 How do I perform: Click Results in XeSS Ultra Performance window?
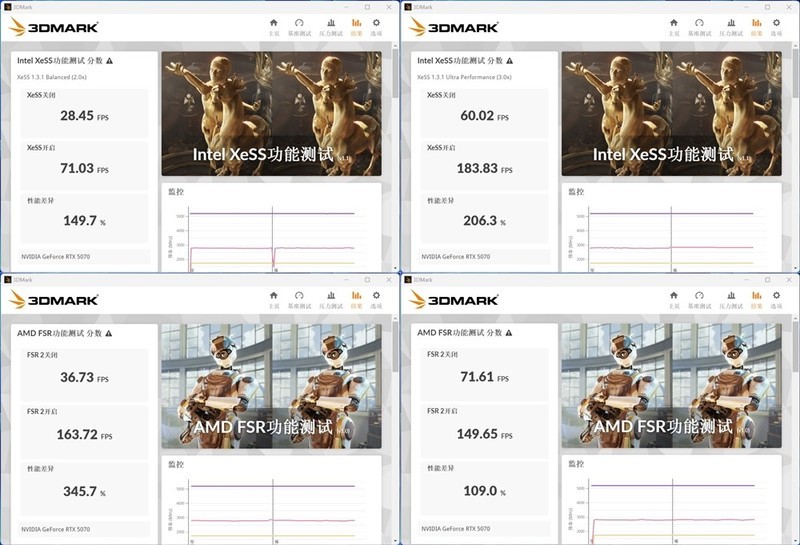pyautogui.click(x=757, y=23)
